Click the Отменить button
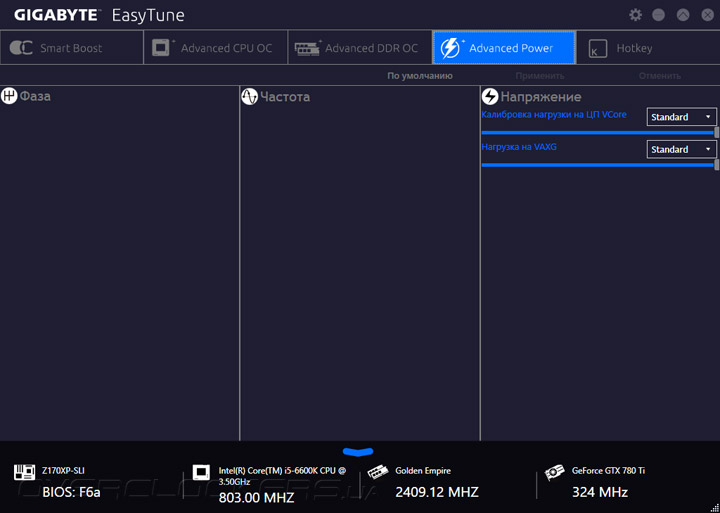Image resolution: width=720 pixels, height=513 pixels. coord(660,76)
